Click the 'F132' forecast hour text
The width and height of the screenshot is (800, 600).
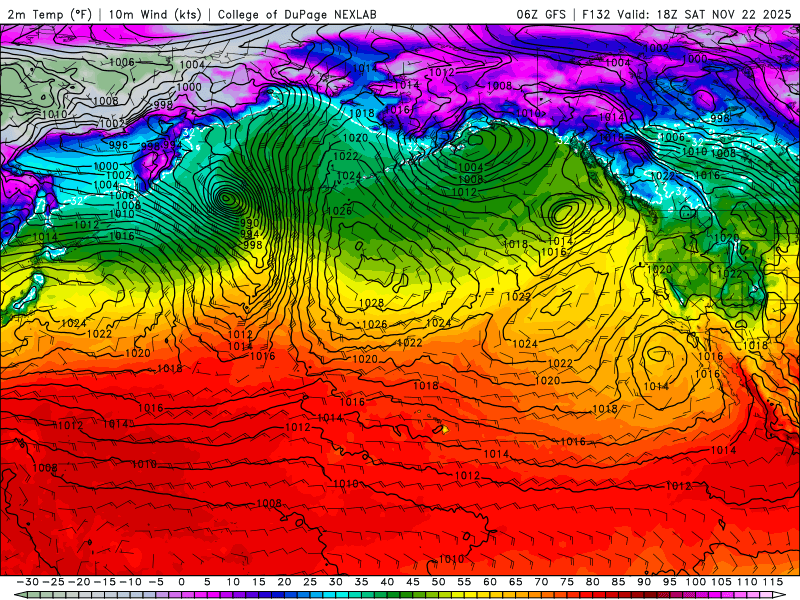tap(596, 14)
